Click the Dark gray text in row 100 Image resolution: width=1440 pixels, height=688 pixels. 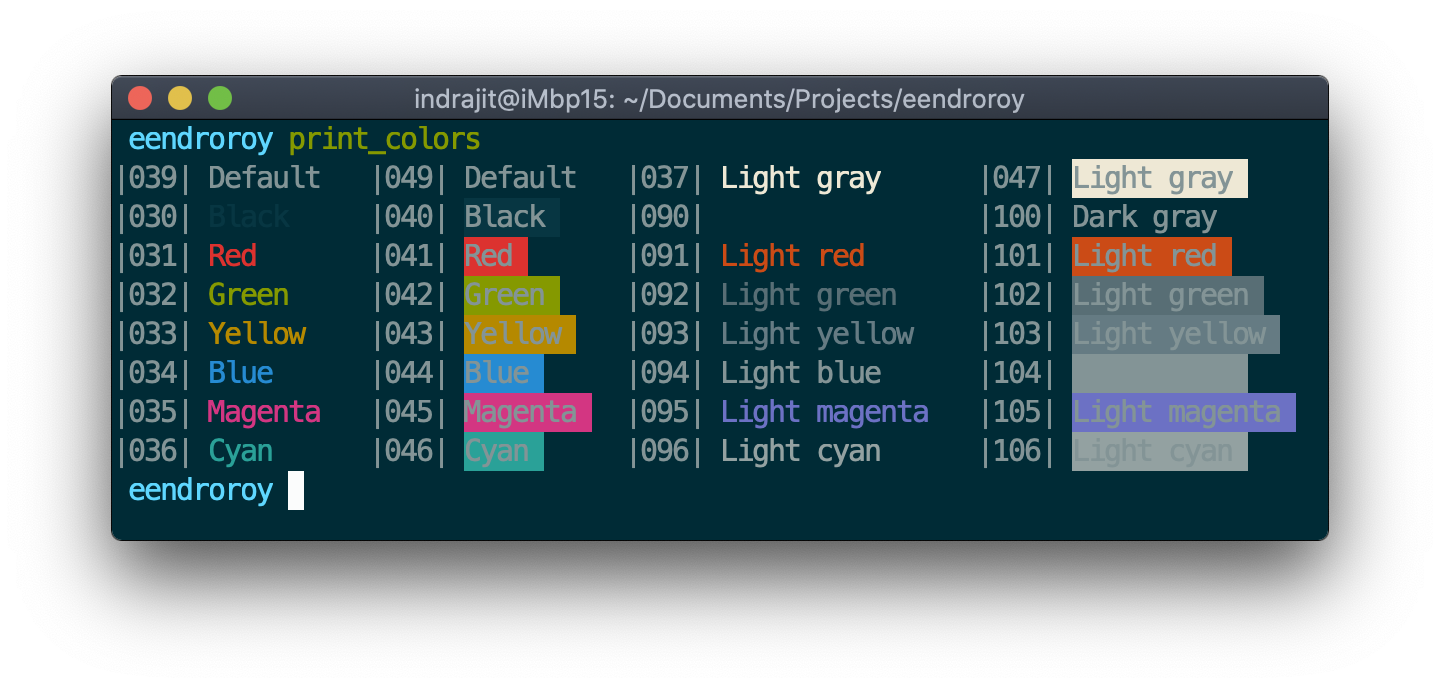click(1145, 217)
